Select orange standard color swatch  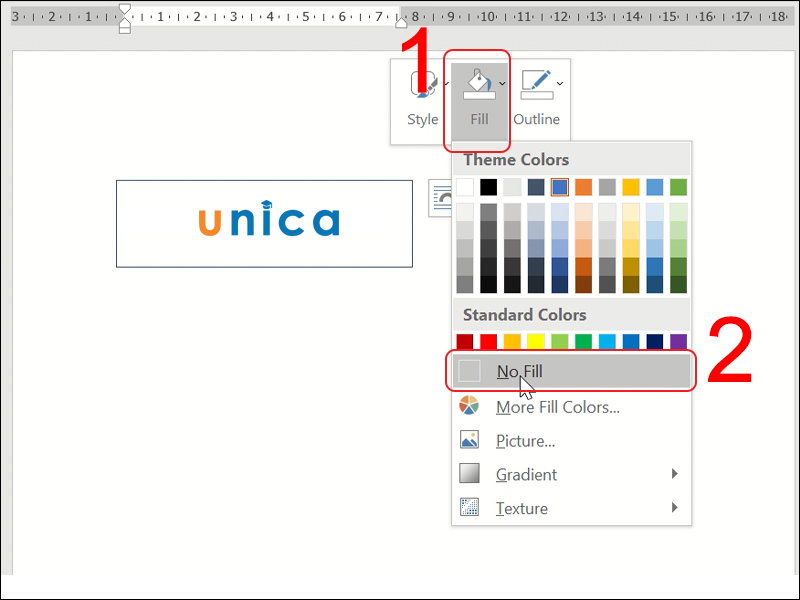click(512, 341)
